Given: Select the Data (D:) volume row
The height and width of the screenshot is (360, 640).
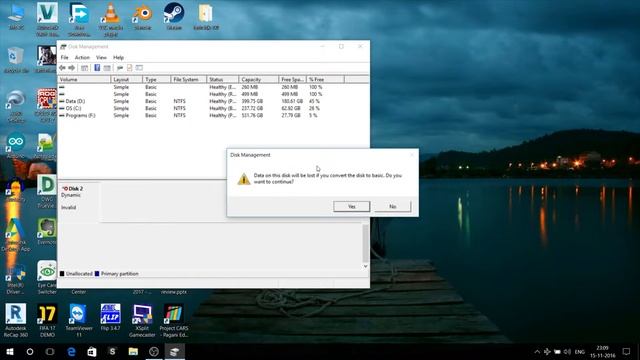Looking at the screenshot, I should (202, 101).
